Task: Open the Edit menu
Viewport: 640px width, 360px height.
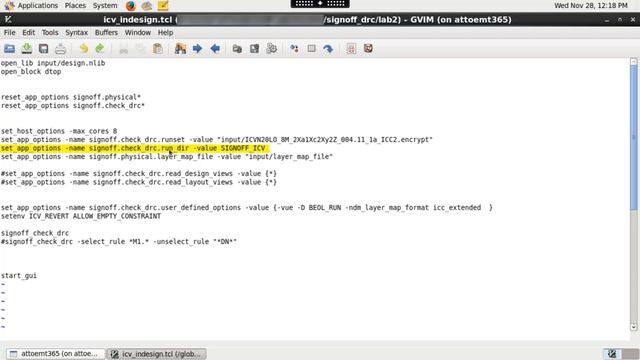Action: [29, 33]
